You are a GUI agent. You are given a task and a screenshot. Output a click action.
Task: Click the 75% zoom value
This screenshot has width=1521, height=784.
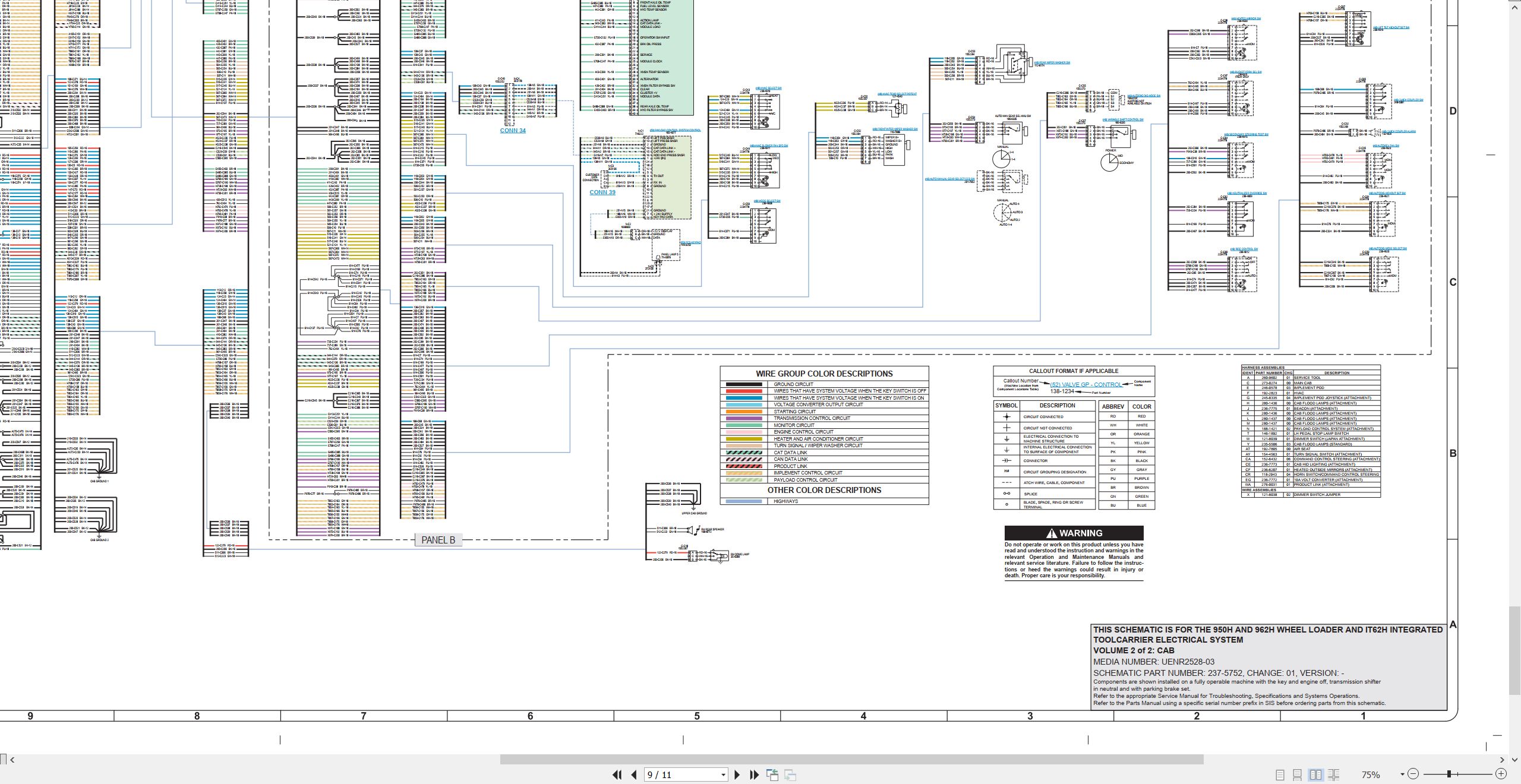[1371, 775]
